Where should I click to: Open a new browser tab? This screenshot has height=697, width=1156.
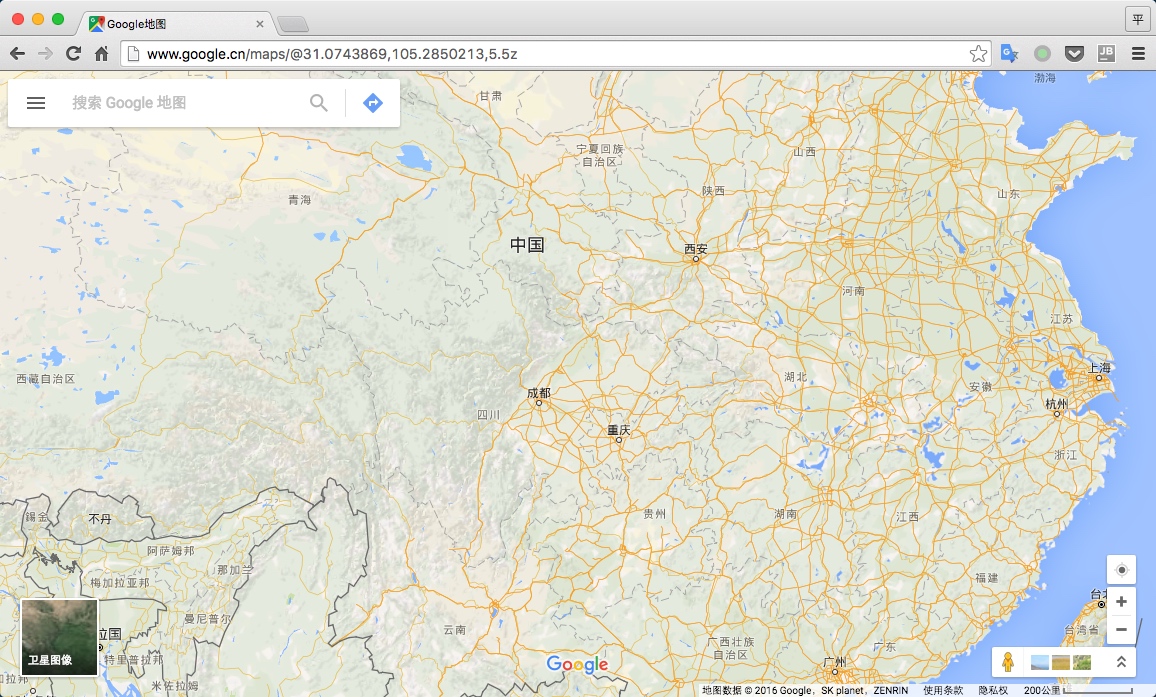click(292, 23)
